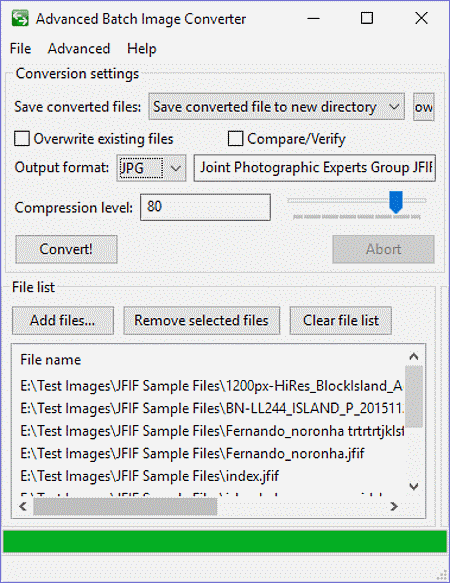The height and width of the screenshot is (583, 450).
Task: Click the file list scroll down arrow
Action: pos(414,486)
